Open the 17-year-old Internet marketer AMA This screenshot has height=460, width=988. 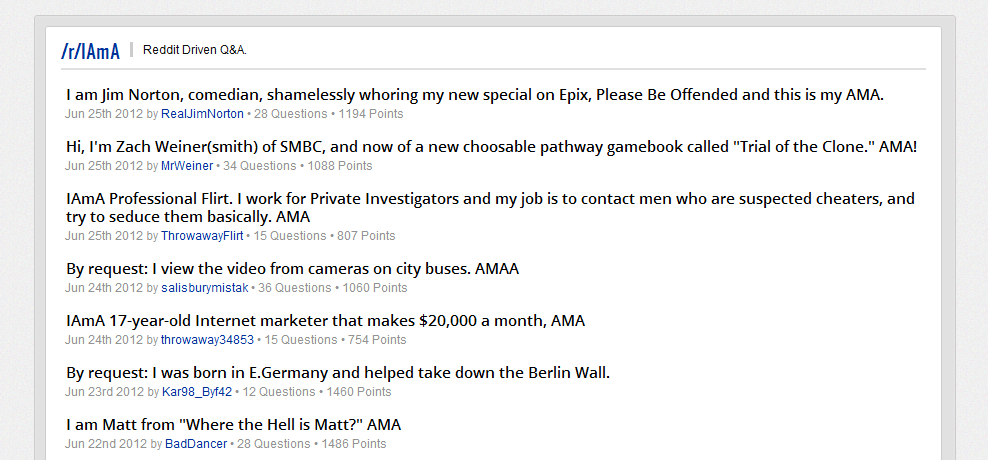pyautogui.click(x=326, y=321)
